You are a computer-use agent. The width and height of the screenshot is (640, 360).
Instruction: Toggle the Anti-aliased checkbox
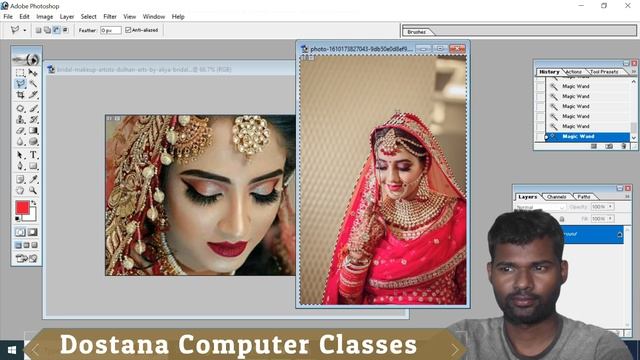128,30
